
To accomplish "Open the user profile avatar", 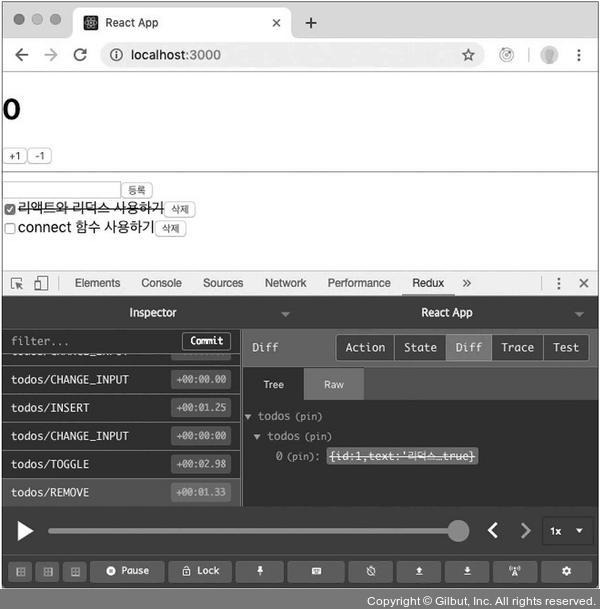I will pyautogui.click(x=549, y=55).
